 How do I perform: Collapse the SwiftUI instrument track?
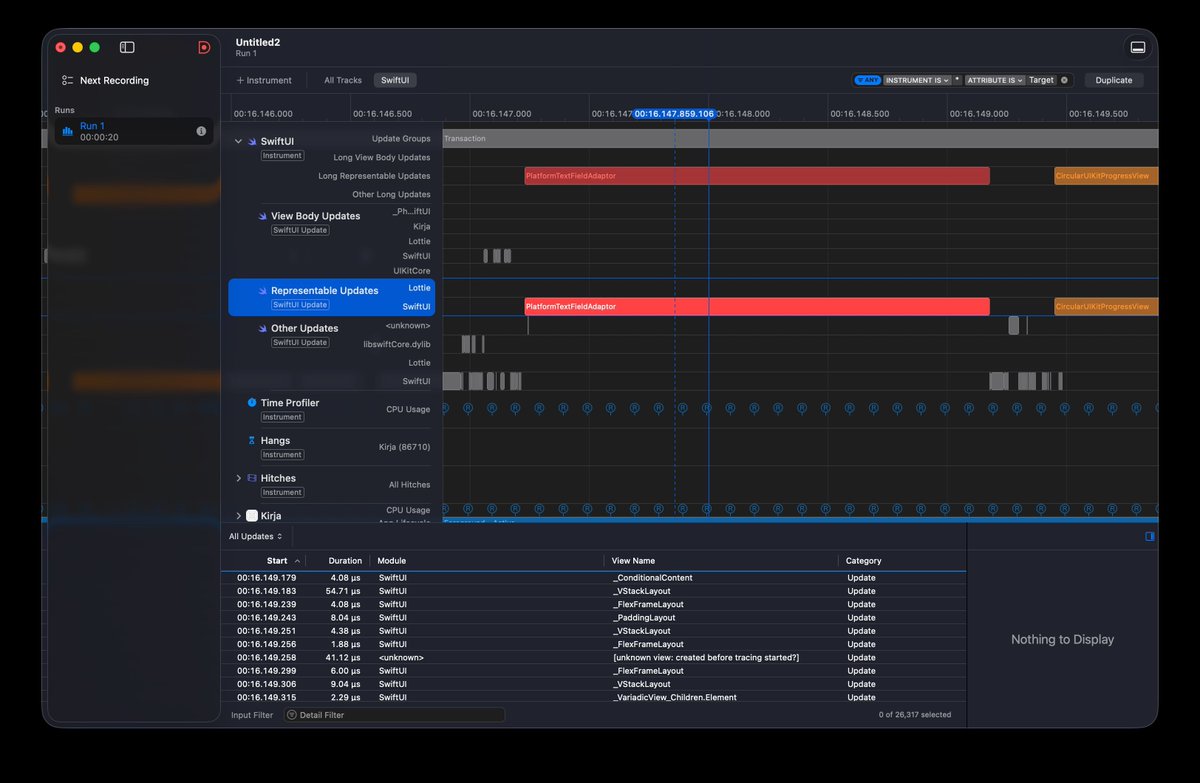(238, 141)
